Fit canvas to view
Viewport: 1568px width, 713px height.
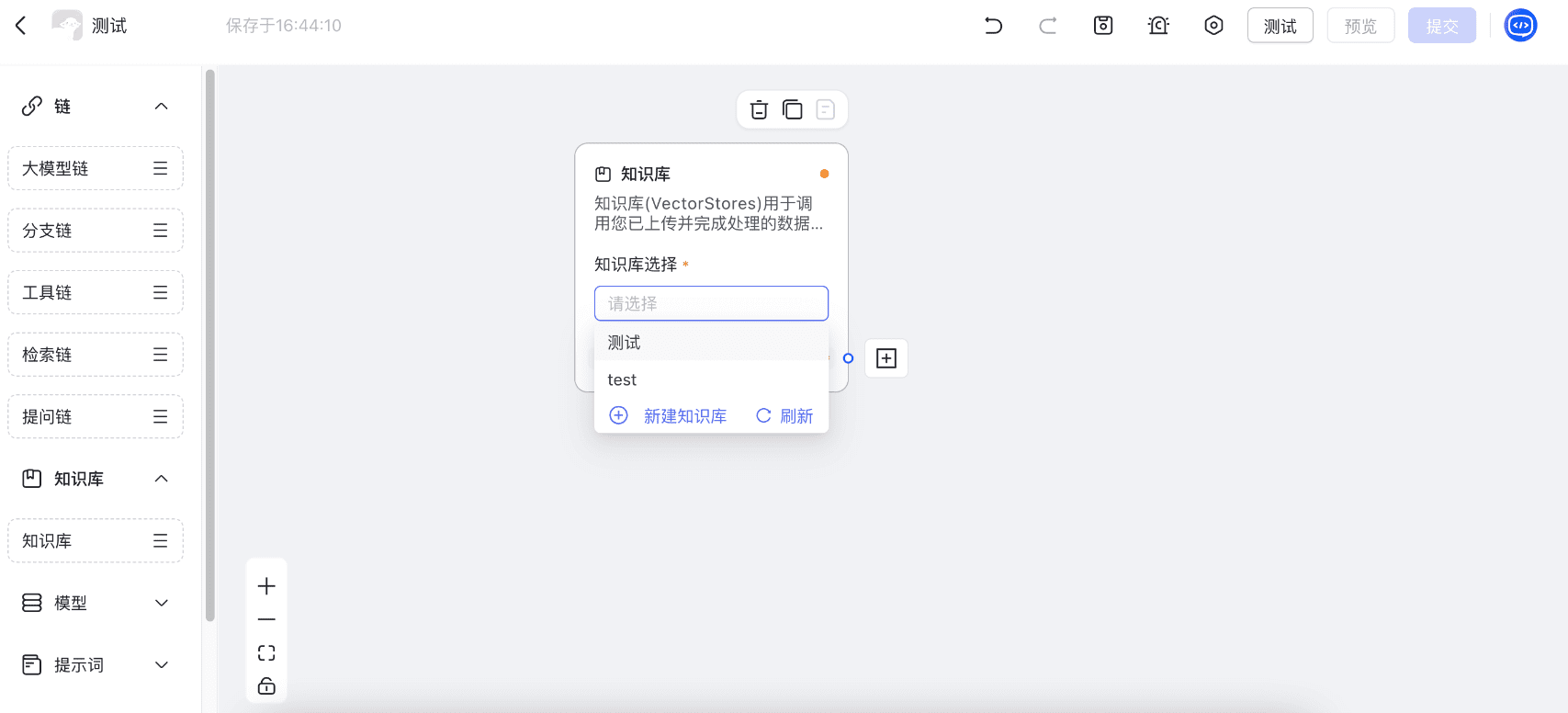pyautogui.click(x=266, y=653)
